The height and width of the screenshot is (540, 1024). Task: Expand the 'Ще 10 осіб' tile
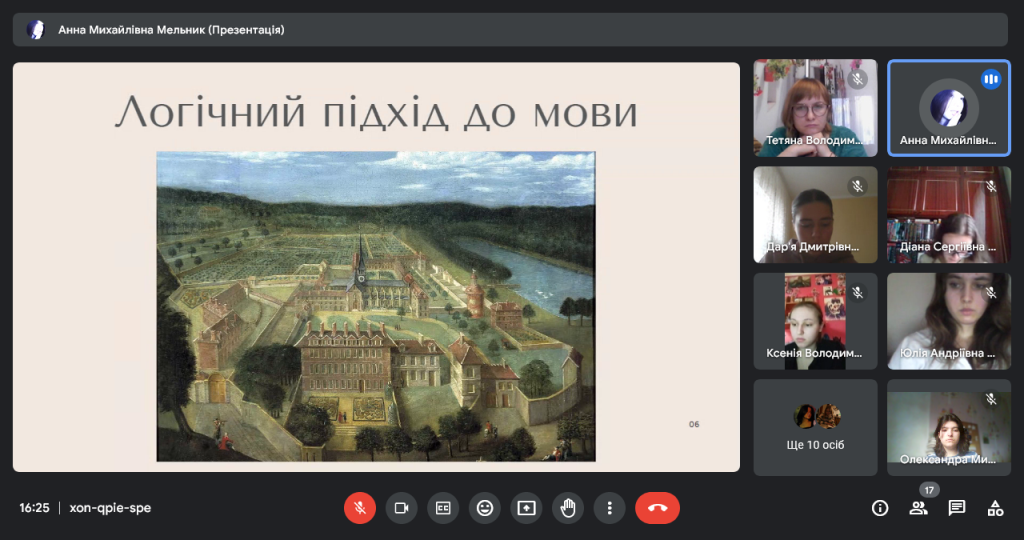[x=815, y=427]
